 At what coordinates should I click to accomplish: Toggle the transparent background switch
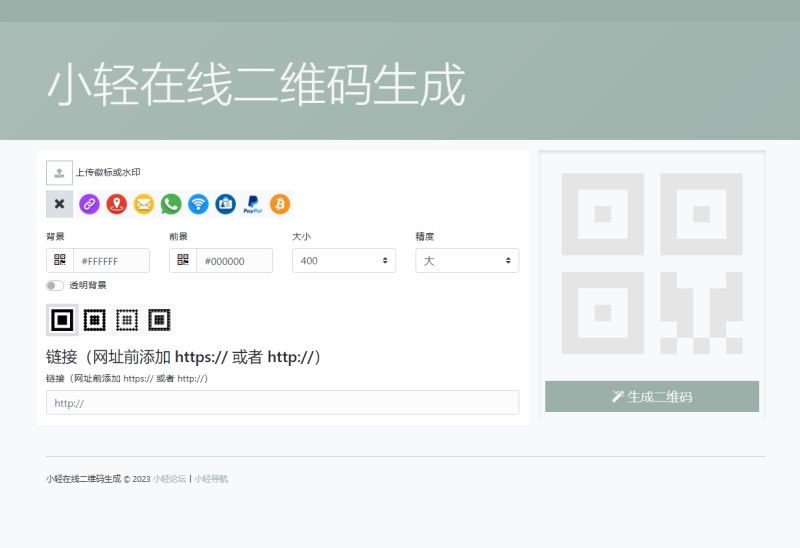click(x=55, y=285)
